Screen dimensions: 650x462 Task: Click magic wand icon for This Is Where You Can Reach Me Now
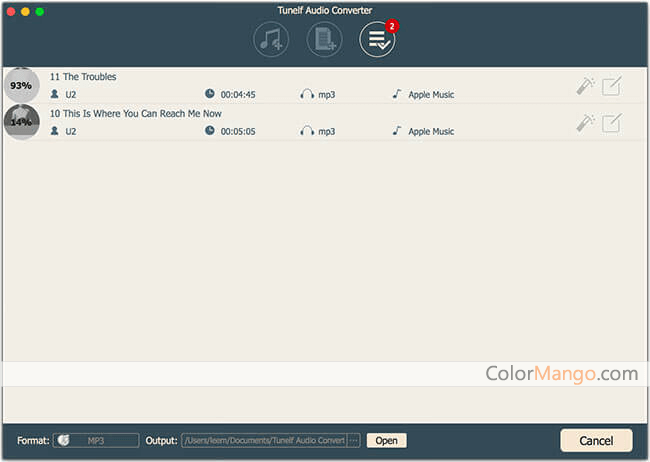tap(585, 123)
